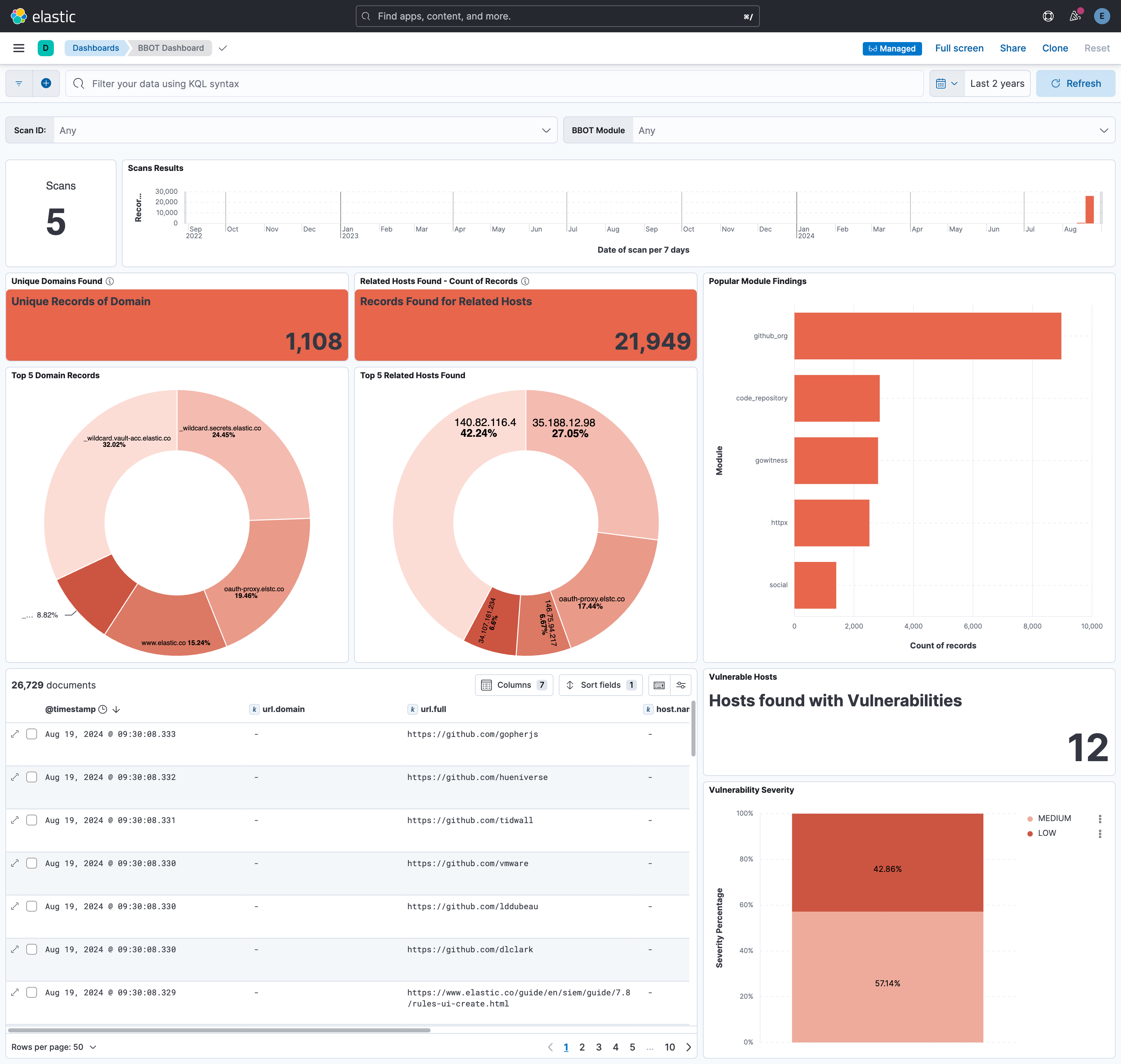Viewport: 1121px width, 1064px height.
Task: Go to previous table page
Action: point(550,1047)
